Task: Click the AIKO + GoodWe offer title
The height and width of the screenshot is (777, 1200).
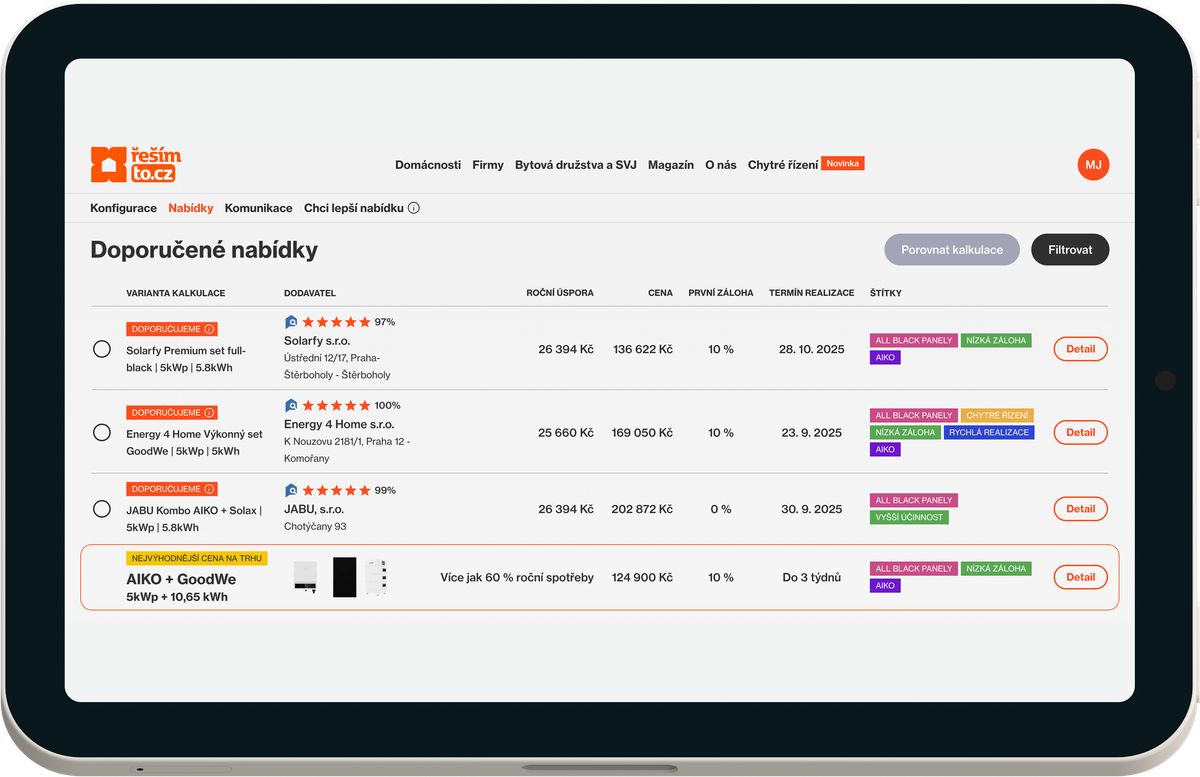Action: pyautogui.click(x=181, y=579)
